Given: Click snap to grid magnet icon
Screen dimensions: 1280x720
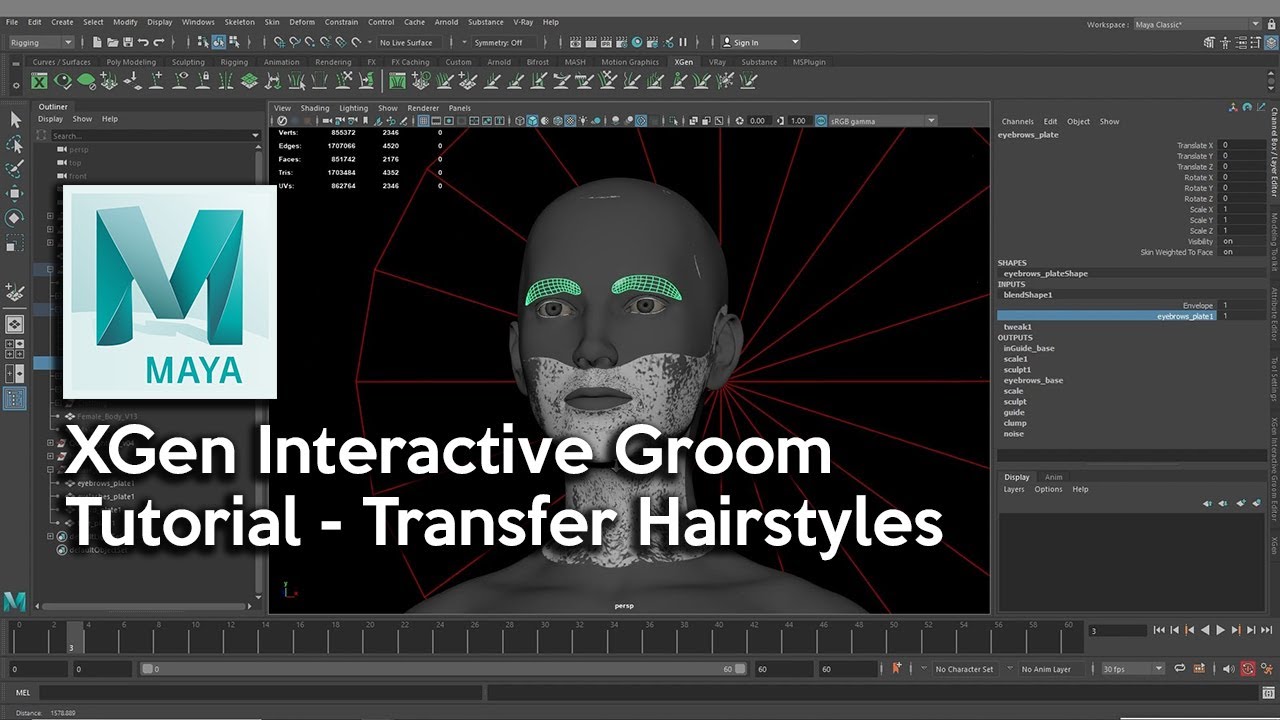Looking at the screenshot, I should click(280, 42).
